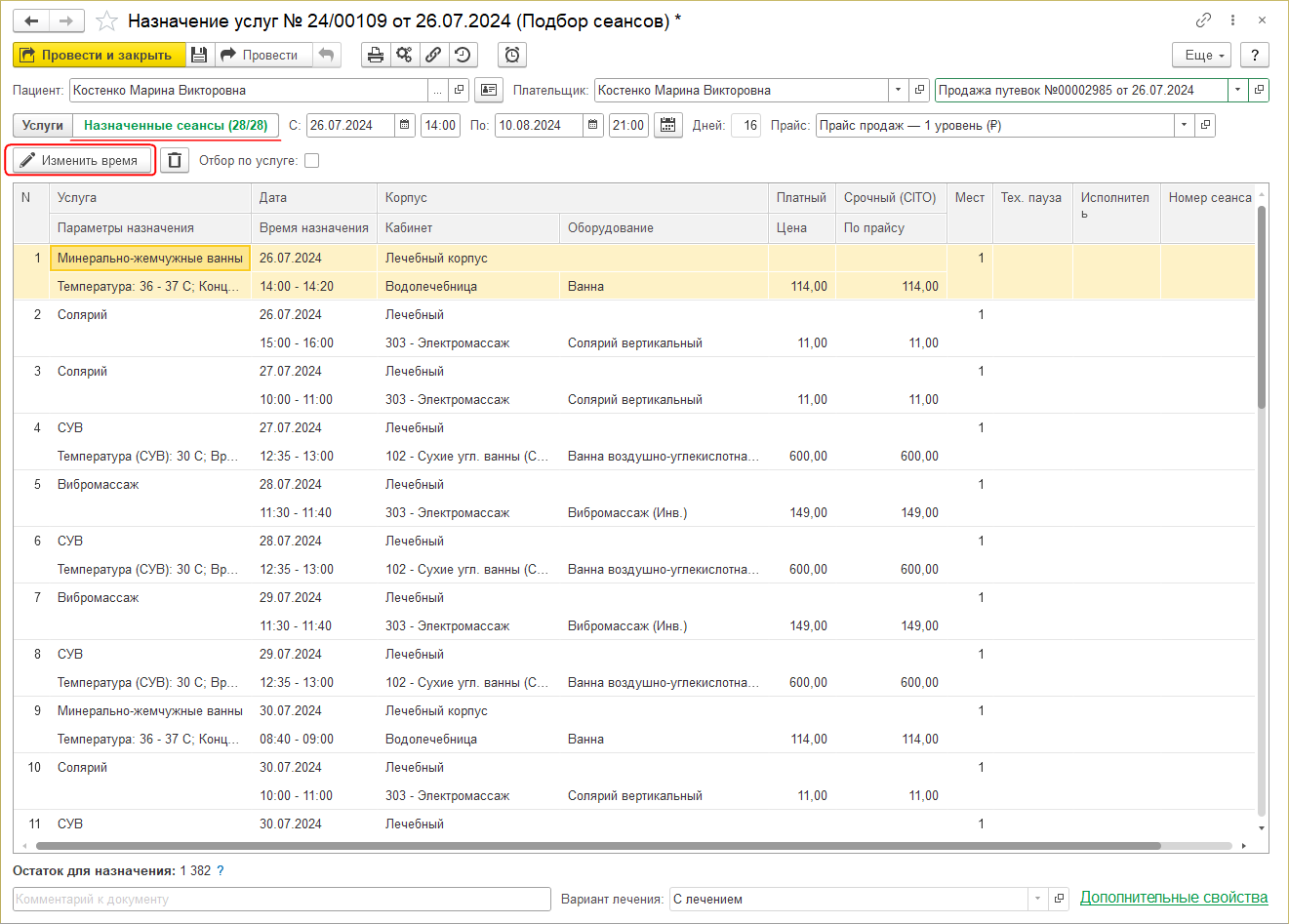Click the Корпус column header

tap(573, 197)
